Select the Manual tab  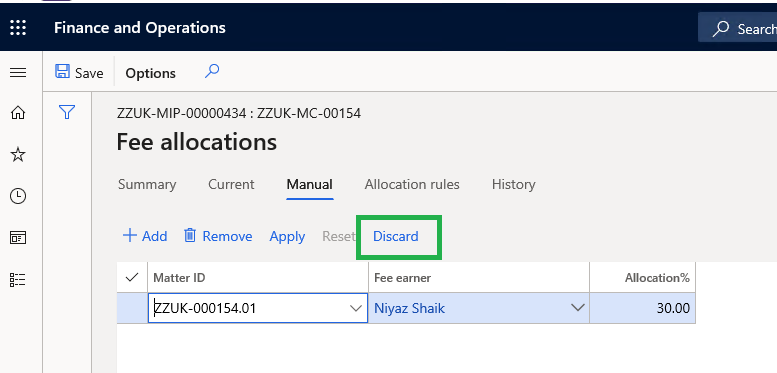pos(309,184)
